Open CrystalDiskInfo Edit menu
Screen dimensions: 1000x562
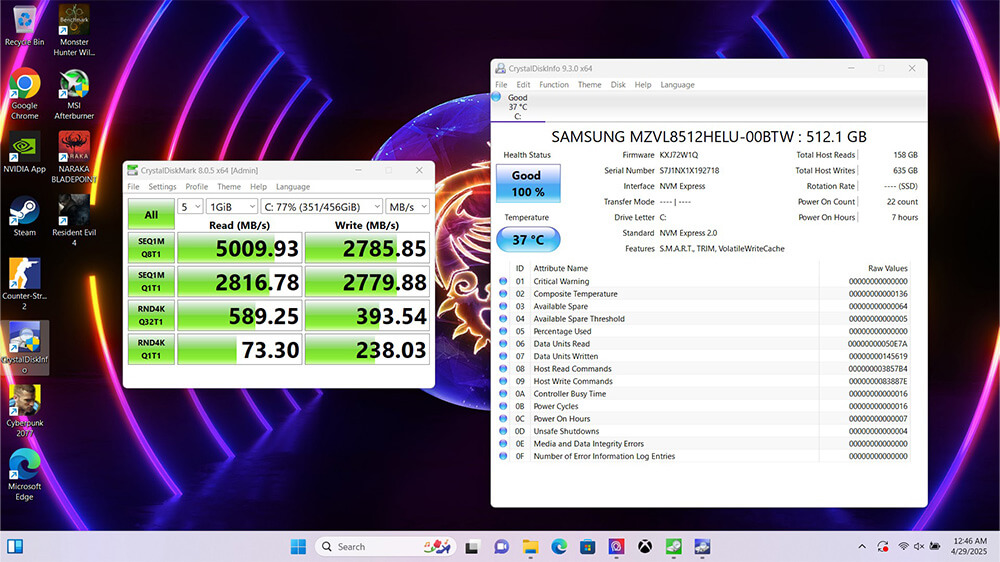(523, 85)
